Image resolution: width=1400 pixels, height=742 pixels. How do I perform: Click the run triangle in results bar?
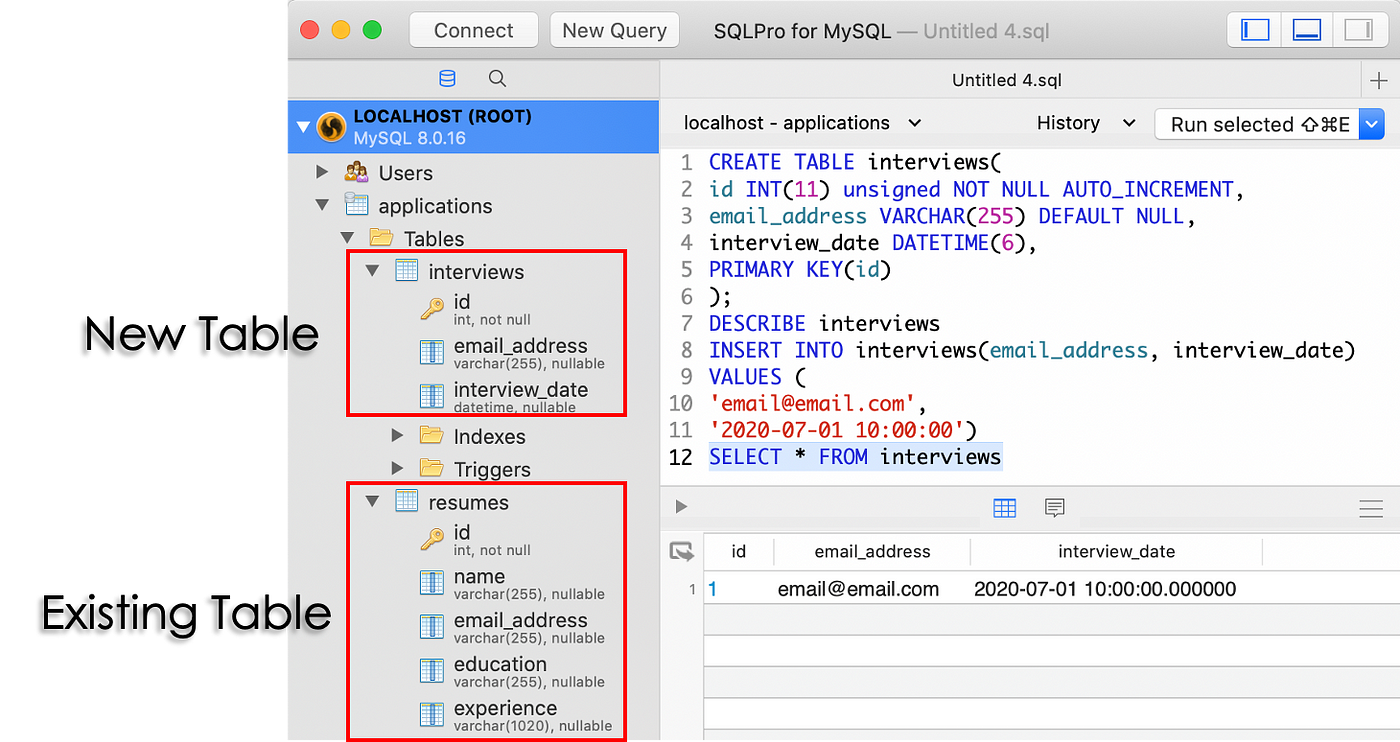682,507
